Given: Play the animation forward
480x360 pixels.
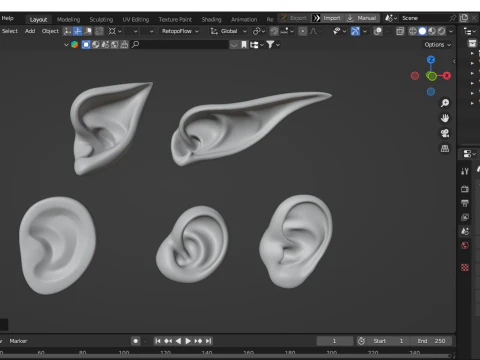Looking at the screenshot, I should tap(188, 341).
